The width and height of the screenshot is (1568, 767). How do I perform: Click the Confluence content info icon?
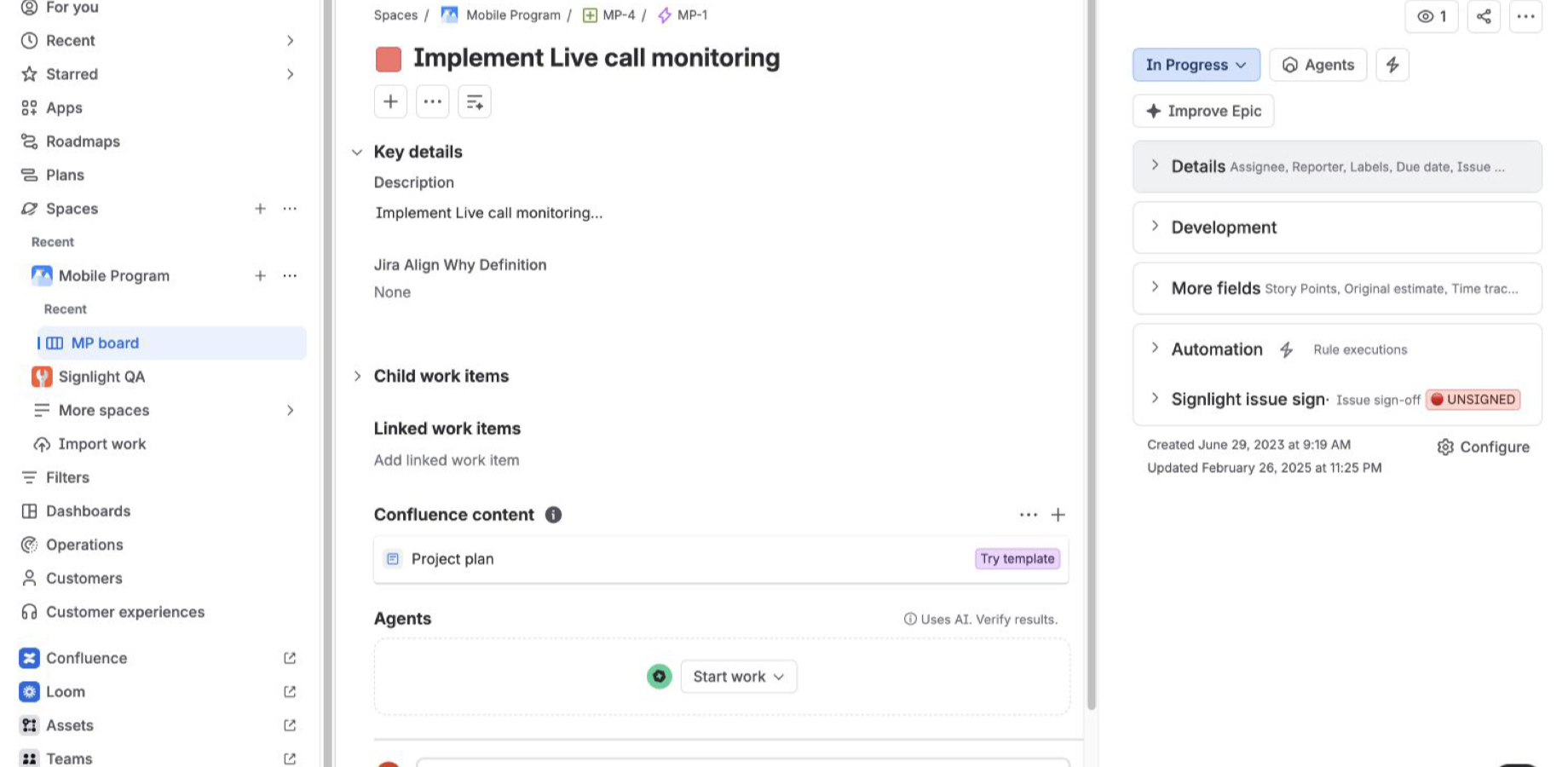click(x=553, y=515)
